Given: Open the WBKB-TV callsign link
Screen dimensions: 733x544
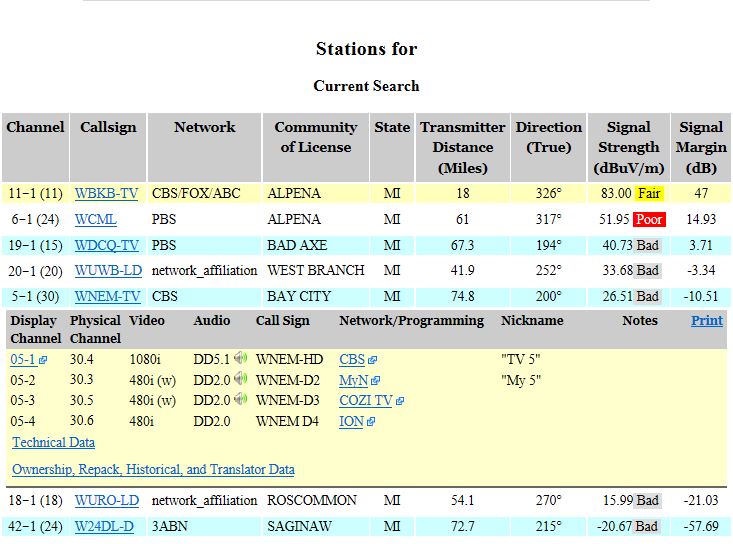Looking at the screenshot, I should 106,193.
